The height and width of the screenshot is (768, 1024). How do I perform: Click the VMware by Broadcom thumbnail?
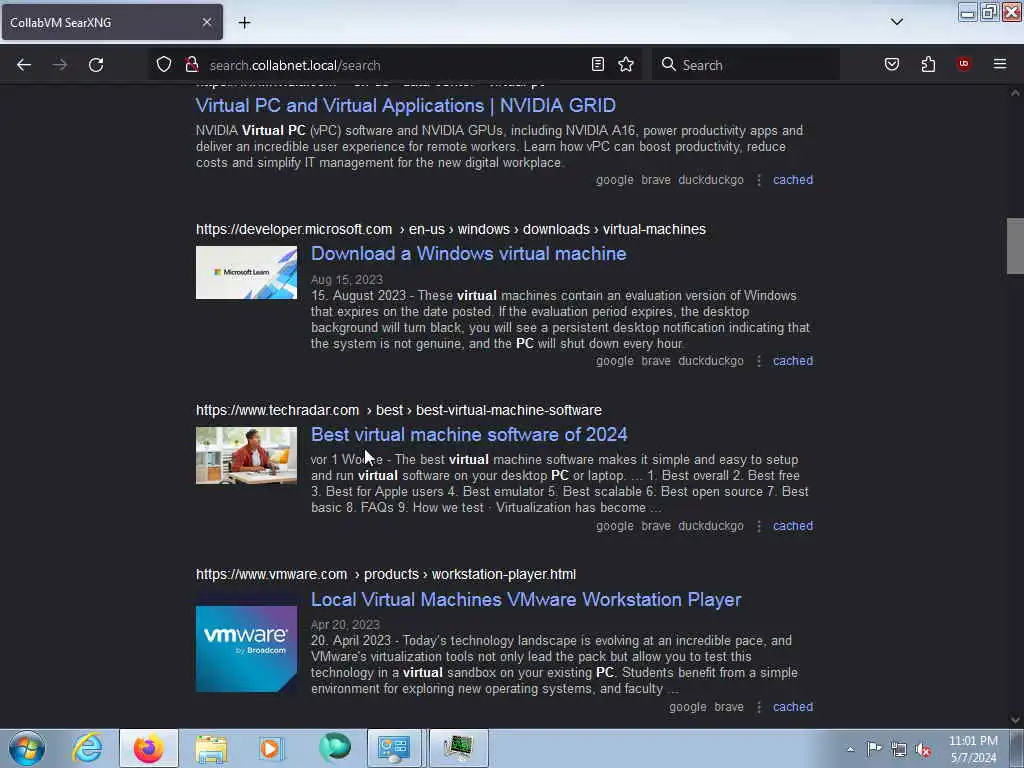[246, 649]
